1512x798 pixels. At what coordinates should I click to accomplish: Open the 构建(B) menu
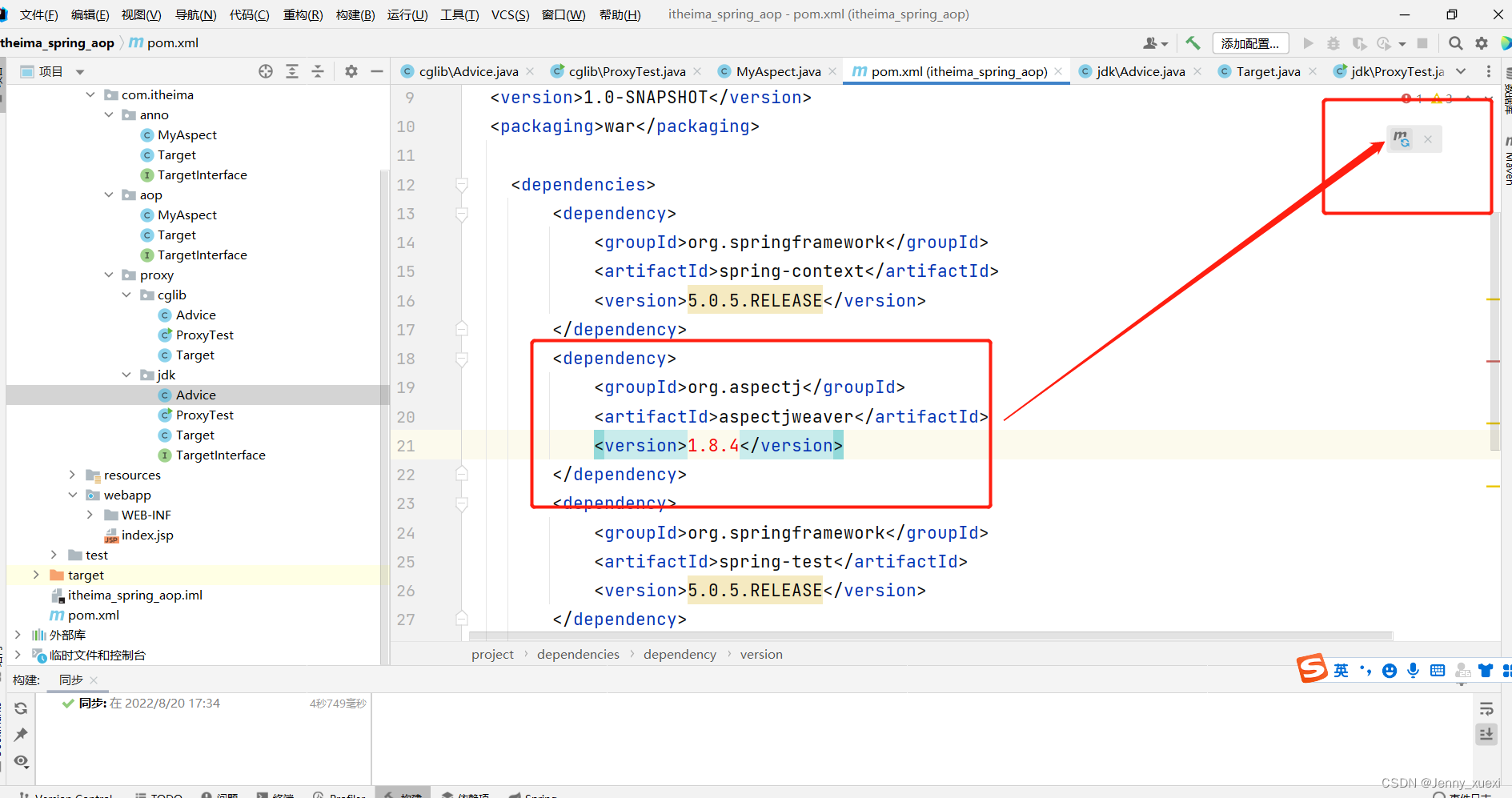(355, 14)
